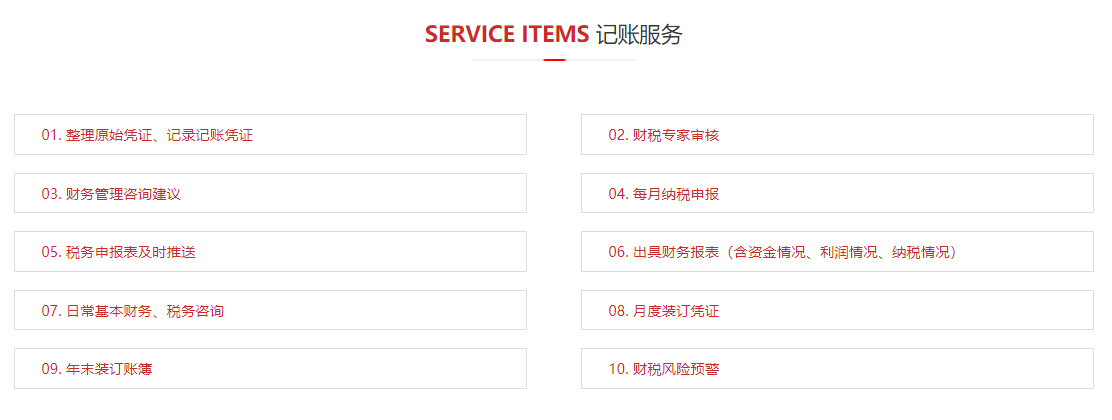Click the "01." number prefix

coord(51,135)
